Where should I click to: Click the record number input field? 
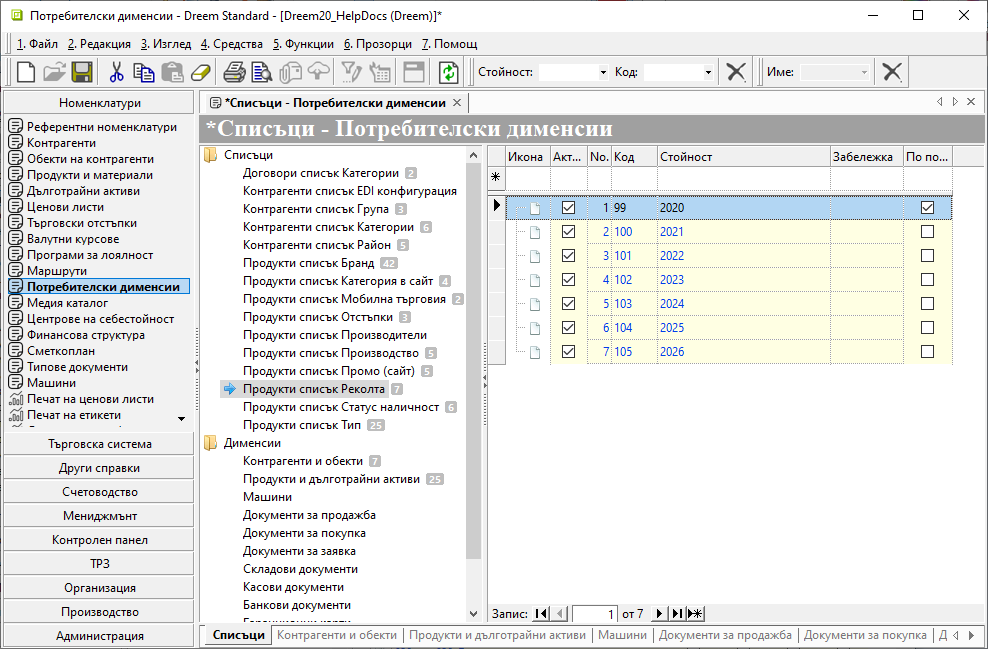(x=595, y=614)
